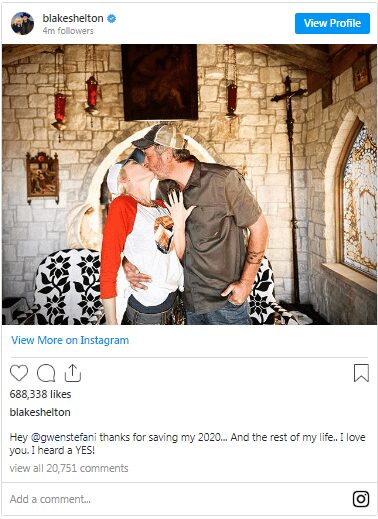This screenshot has width=378, height=519.
Task: Open the 688,338 likes count
Action: tap(40, 394)
